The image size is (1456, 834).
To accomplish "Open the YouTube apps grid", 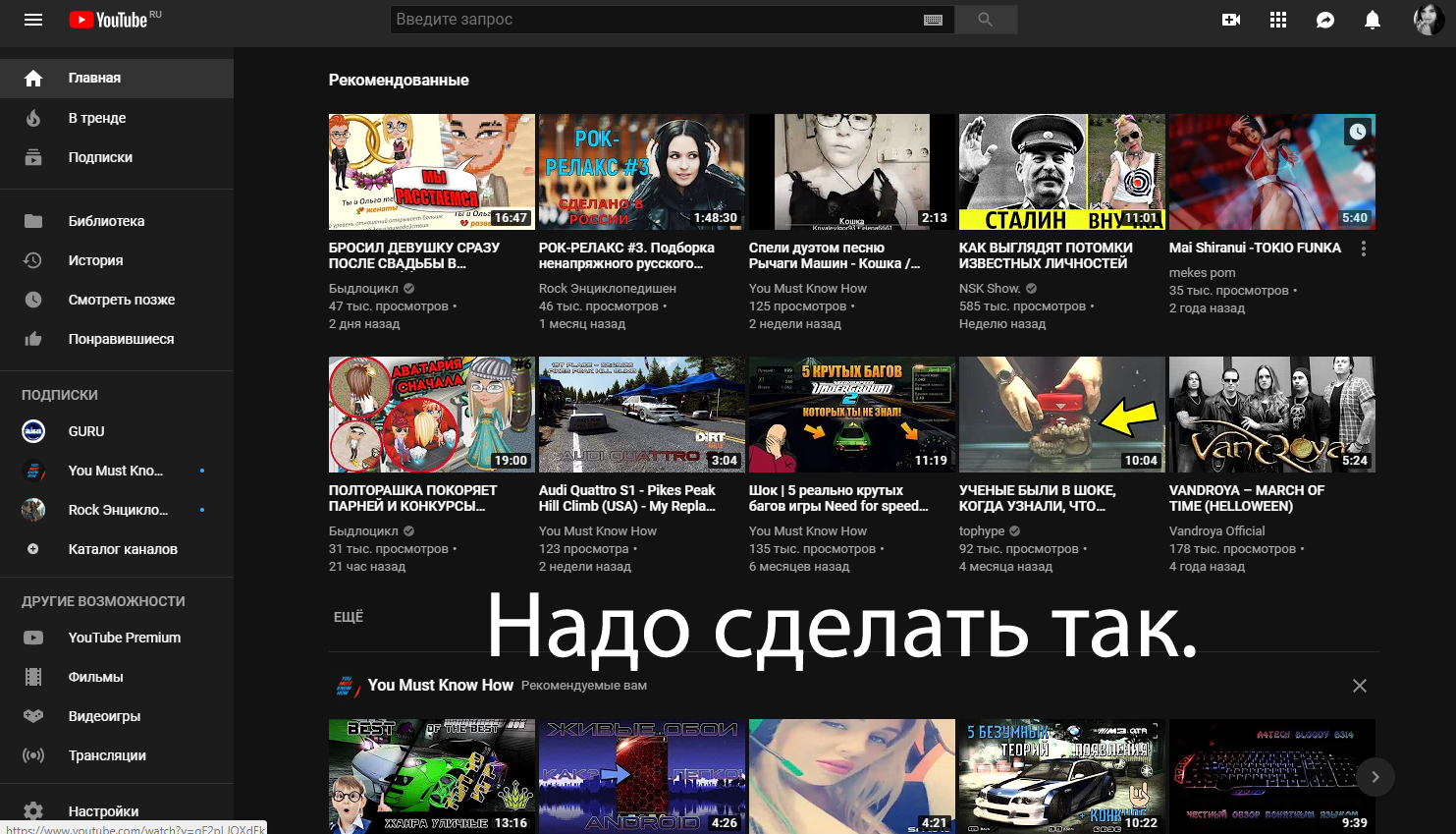I will pos(1278,20).
